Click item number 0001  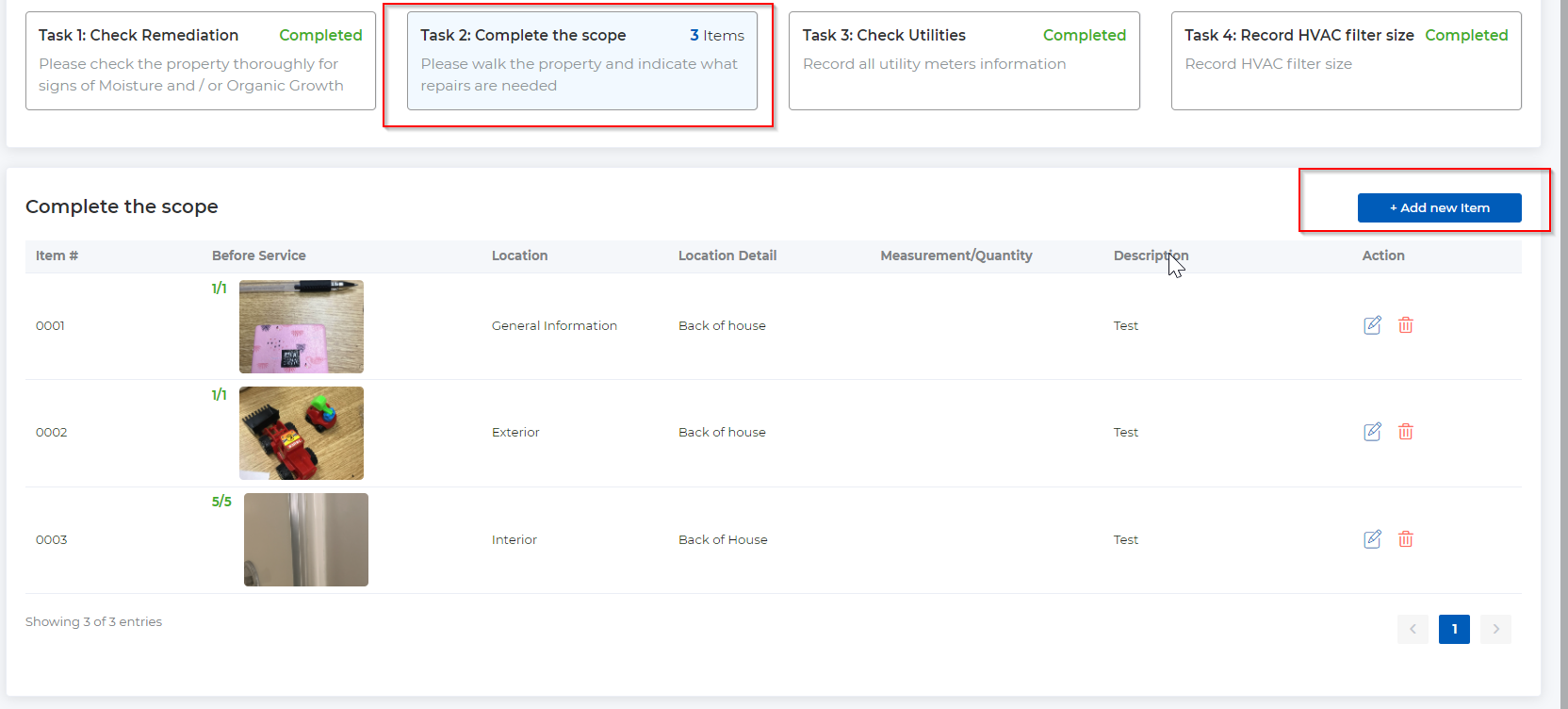point(50,325)
